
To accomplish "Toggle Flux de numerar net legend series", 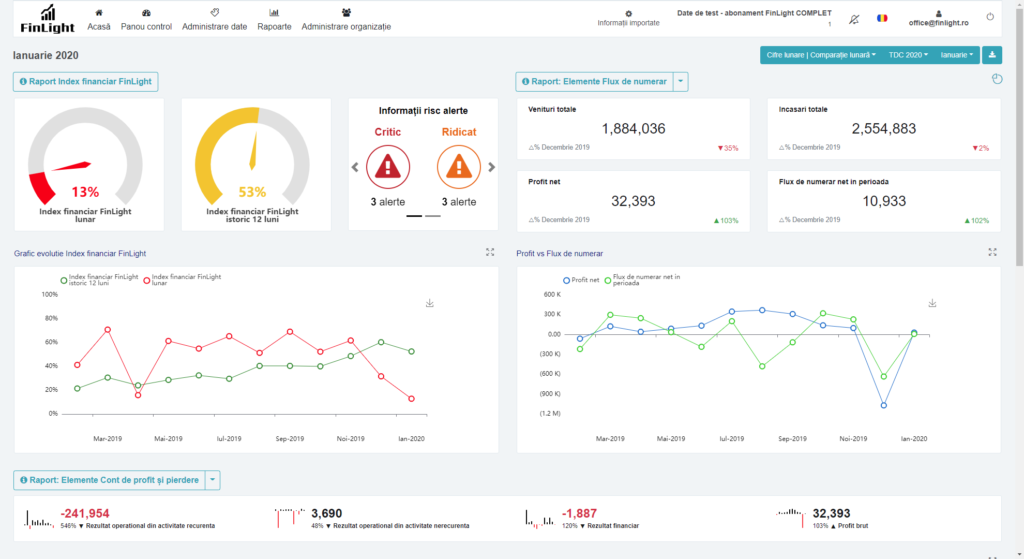I will [x=643, y=280].
